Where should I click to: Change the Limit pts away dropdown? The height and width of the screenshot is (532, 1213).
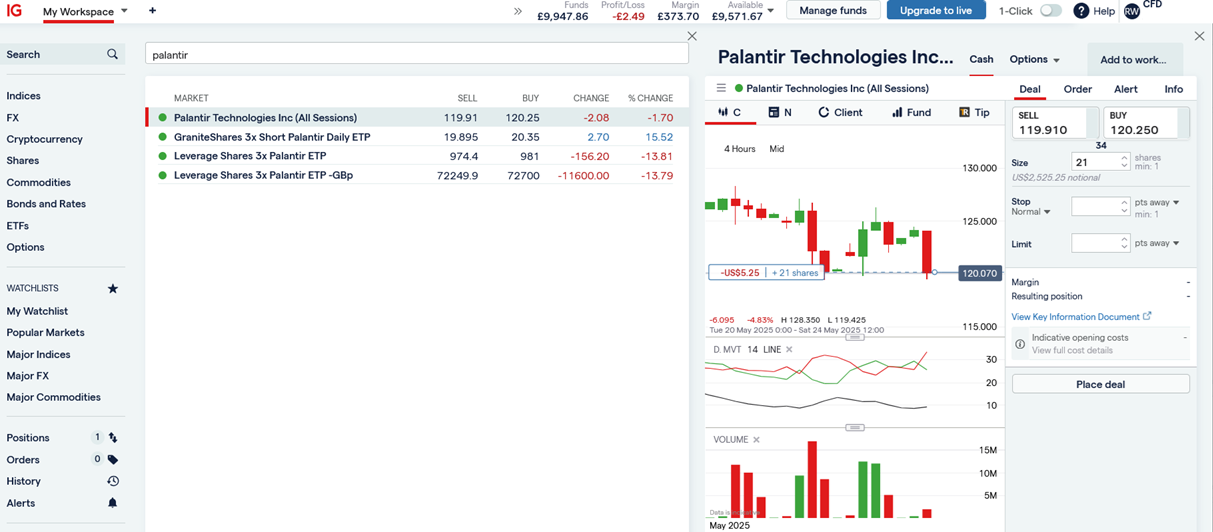coord(1157,243)
